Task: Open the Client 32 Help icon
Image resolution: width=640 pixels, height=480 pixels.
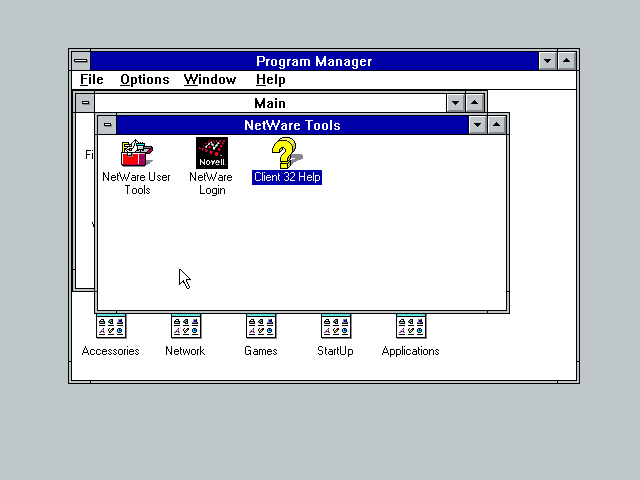Action: click(x=287, y=153)
